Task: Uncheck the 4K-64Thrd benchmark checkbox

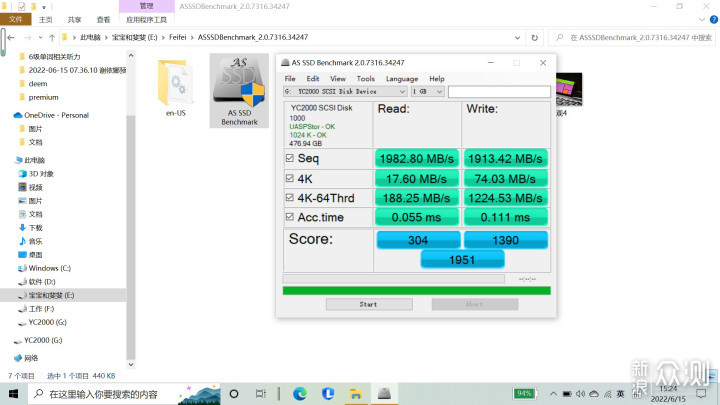Action: (x=289, y=197)
